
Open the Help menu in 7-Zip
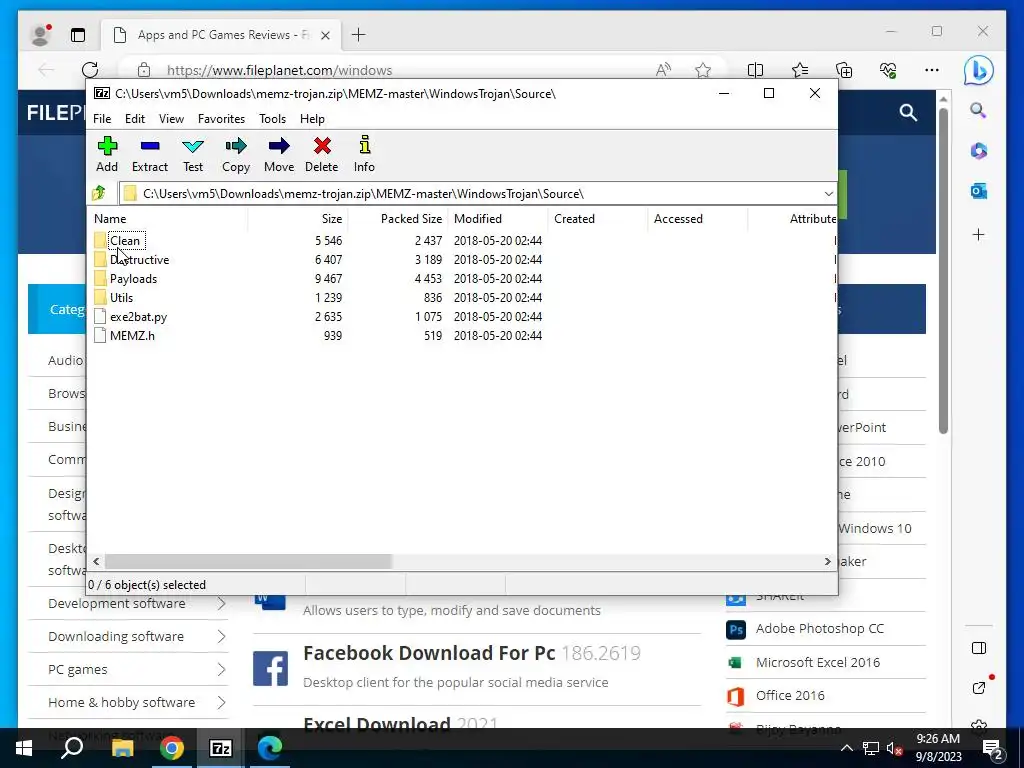pyautogui.click(x=312, y=119)
